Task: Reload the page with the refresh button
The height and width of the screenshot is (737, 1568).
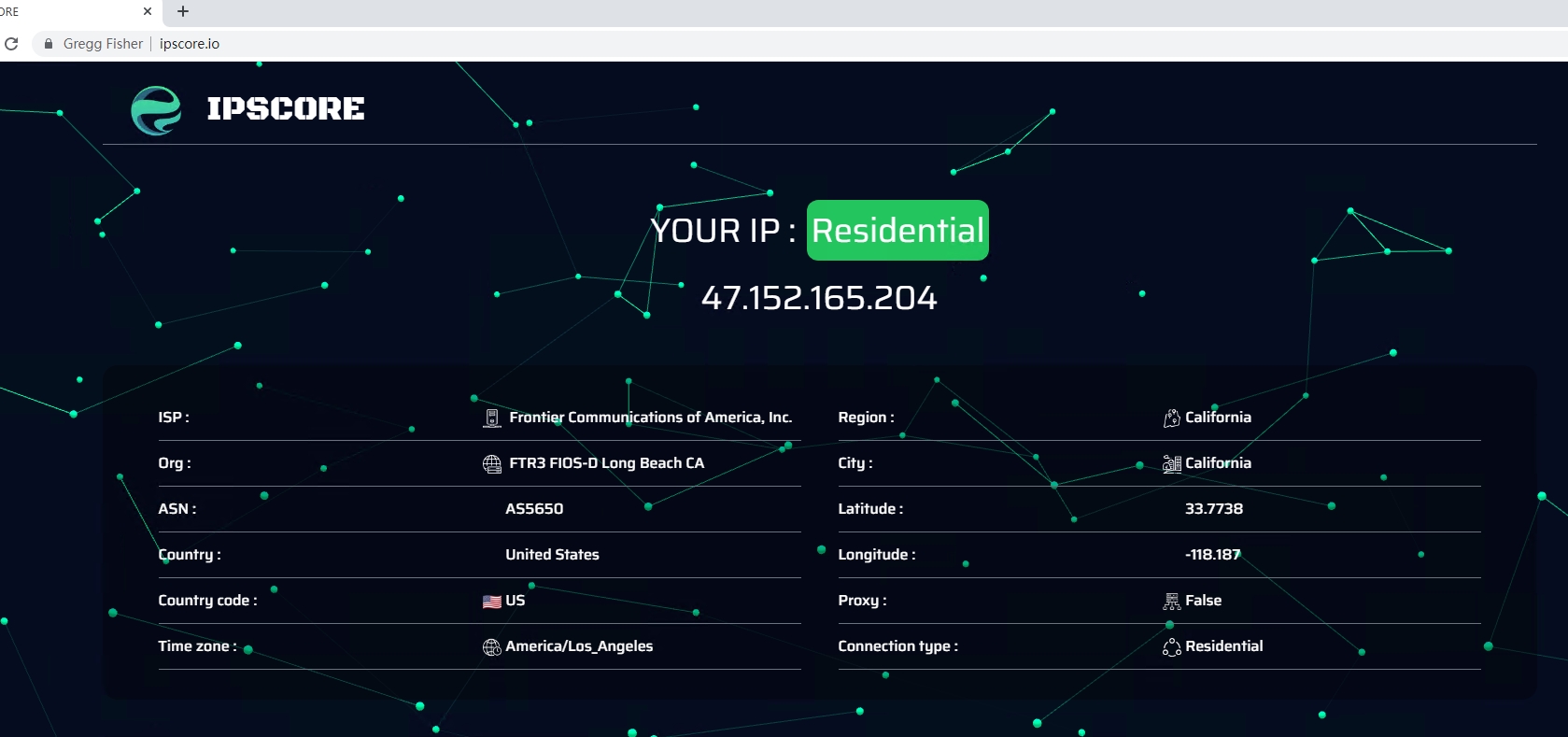Action: 11,44
